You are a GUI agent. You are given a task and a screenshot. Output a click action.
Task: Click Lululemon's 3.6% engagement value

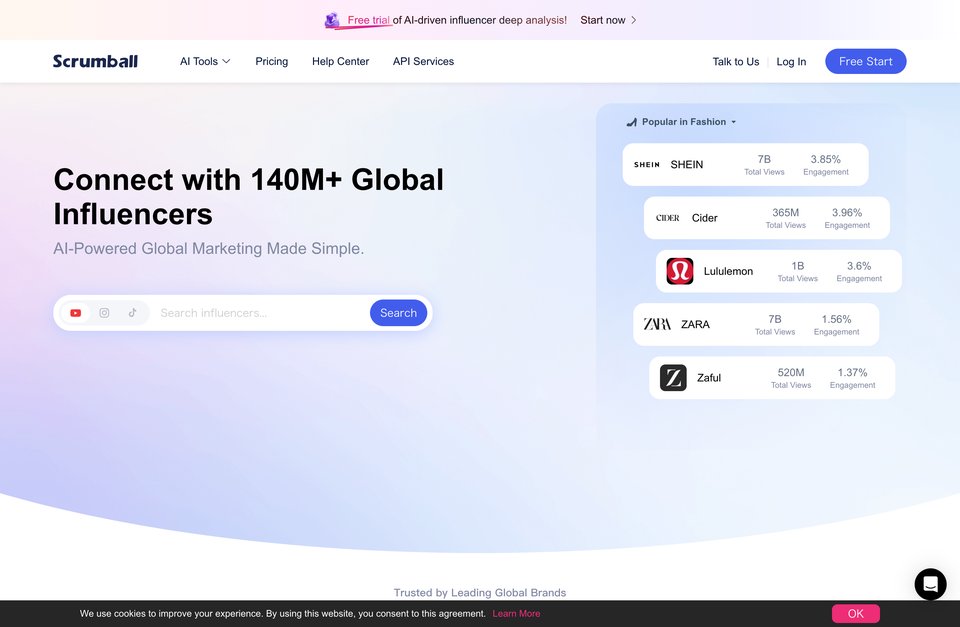pyautogui.click(x=859, y=266)
